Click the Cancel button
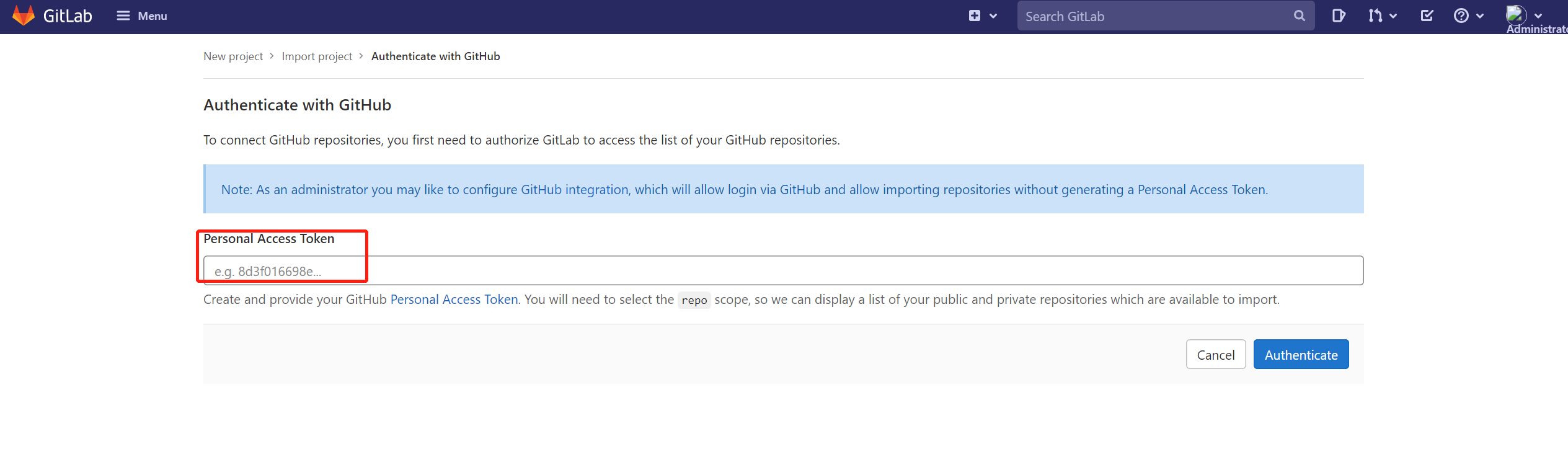Viewport: 1568px width, 454px height. (1216, 355)
